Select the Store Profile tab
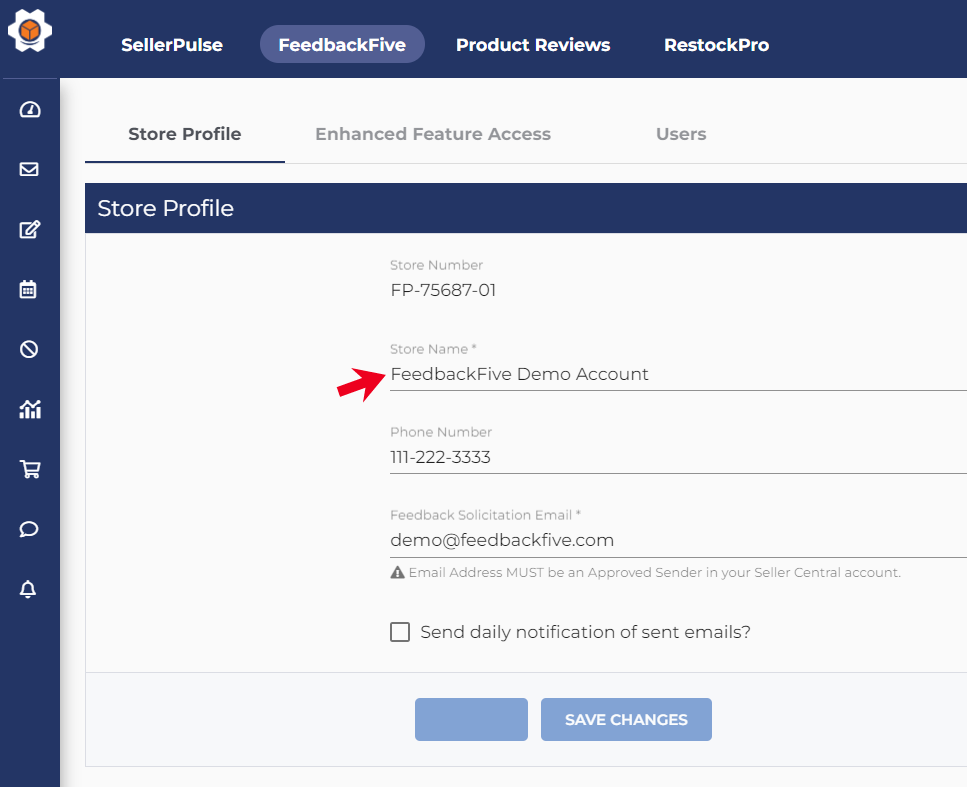This screenshot has height=787, width=967. pos(185,134)
